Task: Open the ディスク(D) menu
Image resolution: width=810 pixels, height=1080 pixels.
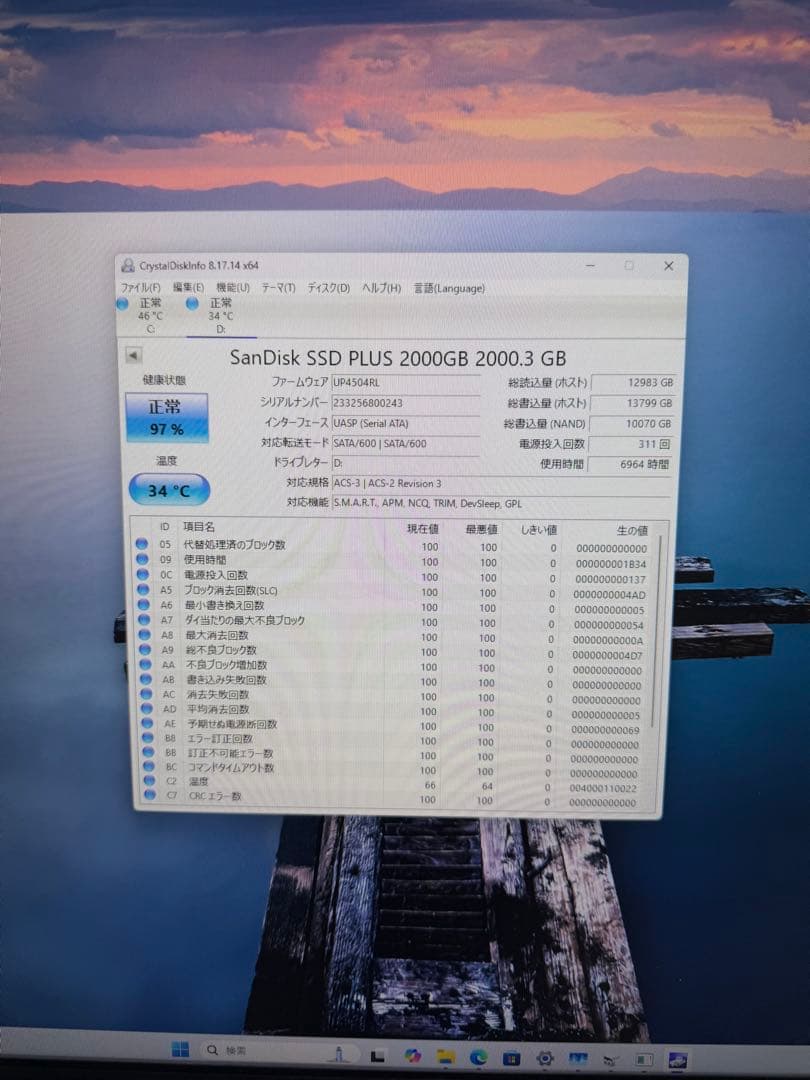Action: point(329,288)
